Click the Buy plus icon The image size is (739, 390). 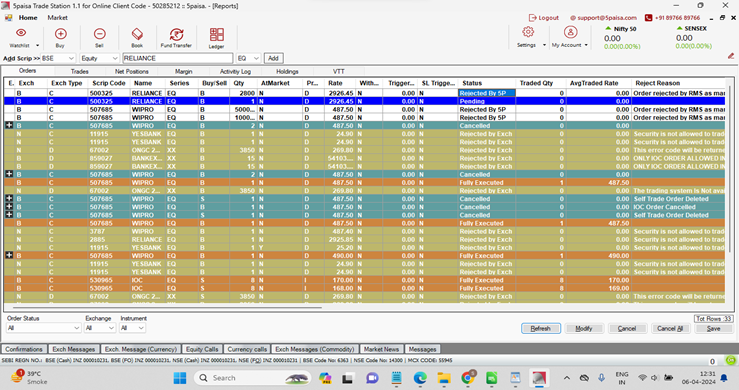coord(60,34)
